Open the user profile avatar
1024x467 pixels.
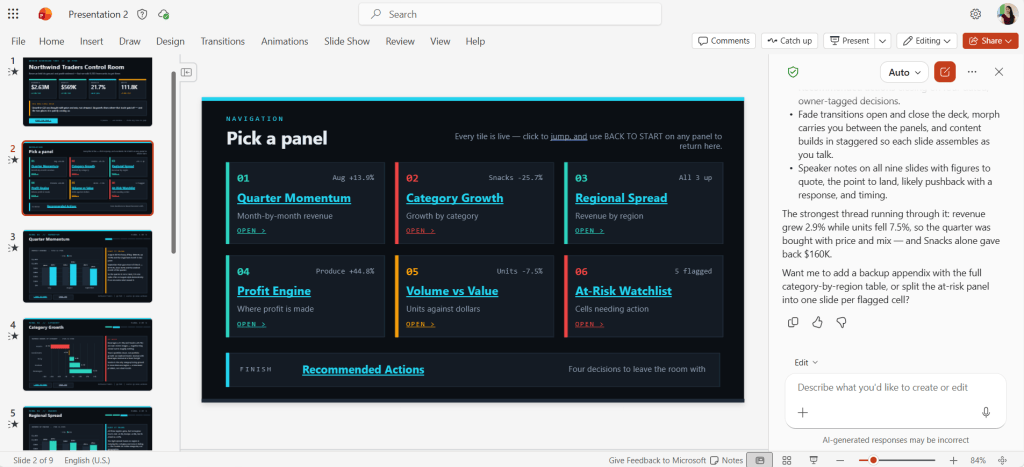[1006, 14]
